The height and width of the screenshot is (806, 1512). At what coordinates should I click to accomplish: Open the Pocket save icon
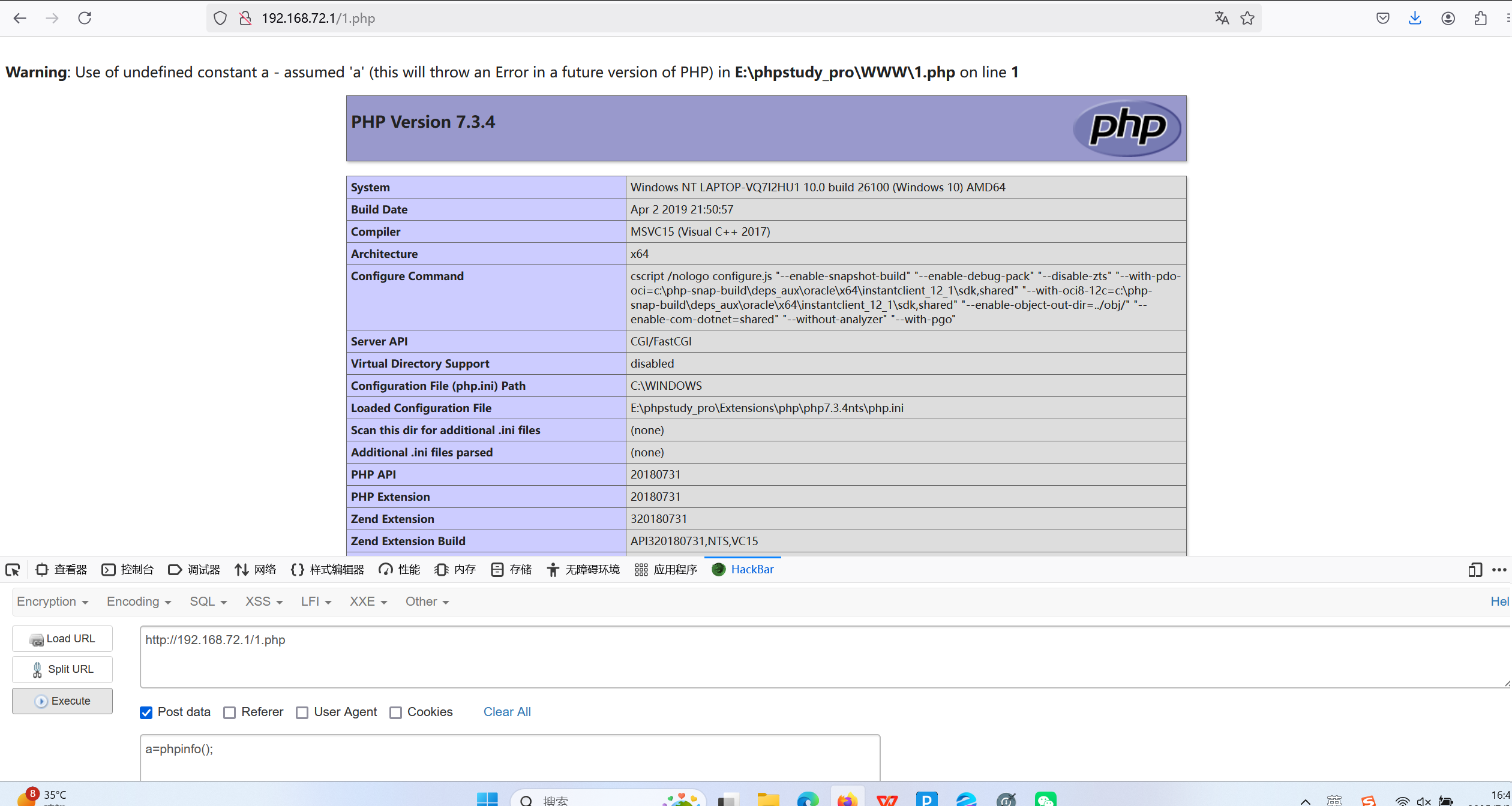point(1383,18)
